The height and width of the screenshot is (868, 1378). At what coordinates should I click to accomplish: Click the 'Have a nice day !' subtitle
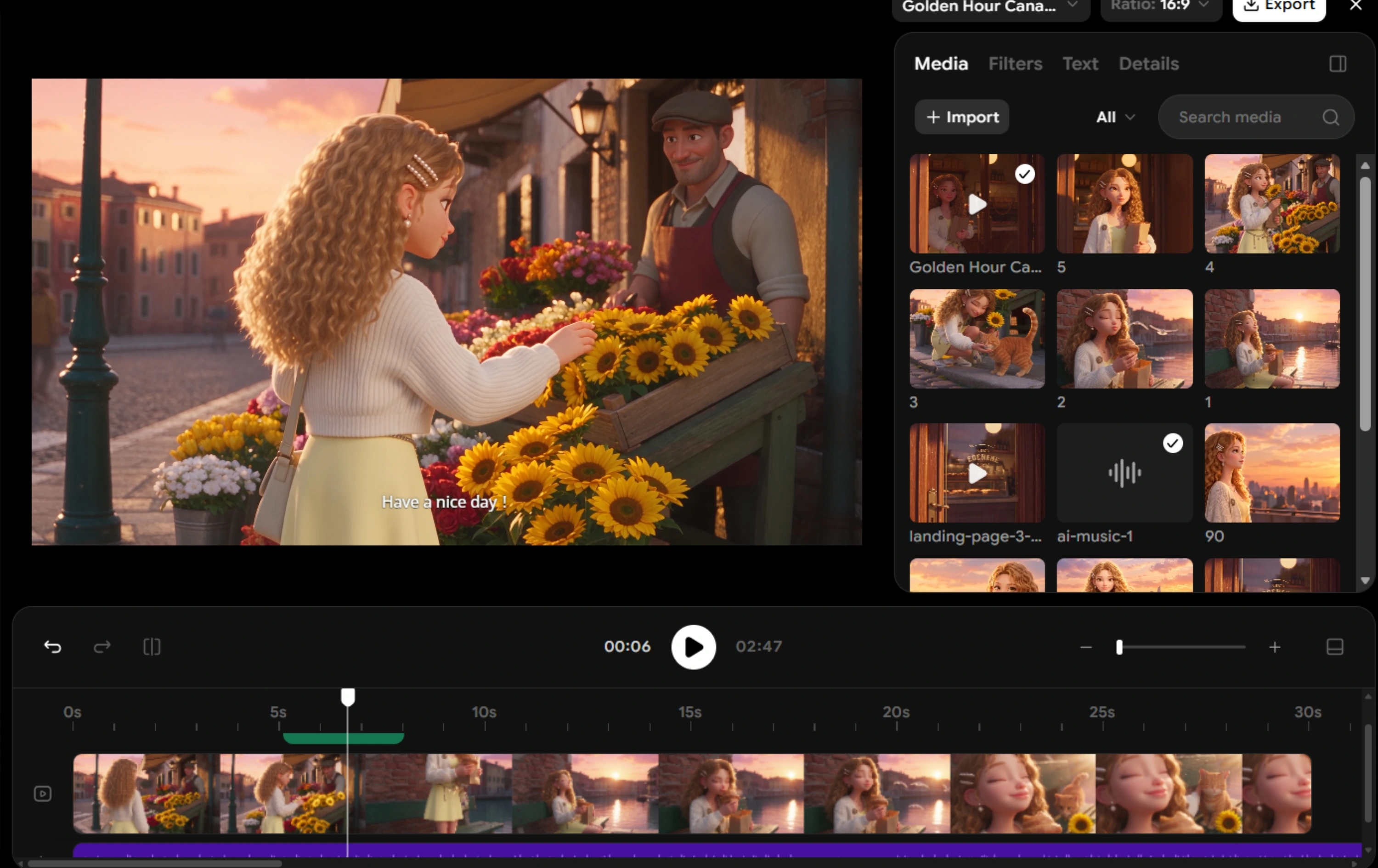pyautogui.click(x=444, y=502)
